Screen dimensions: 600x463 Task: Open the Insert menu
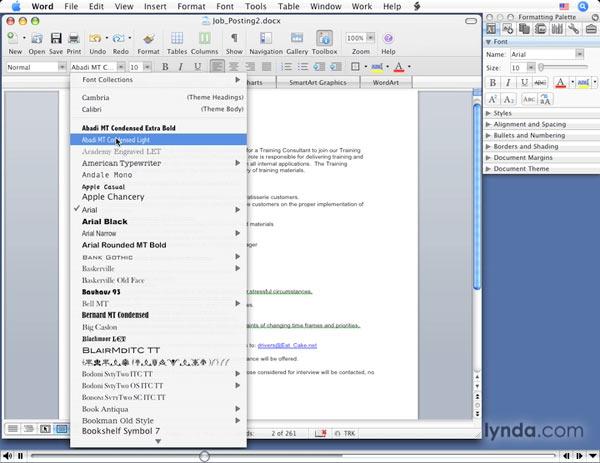coord(155,6)
